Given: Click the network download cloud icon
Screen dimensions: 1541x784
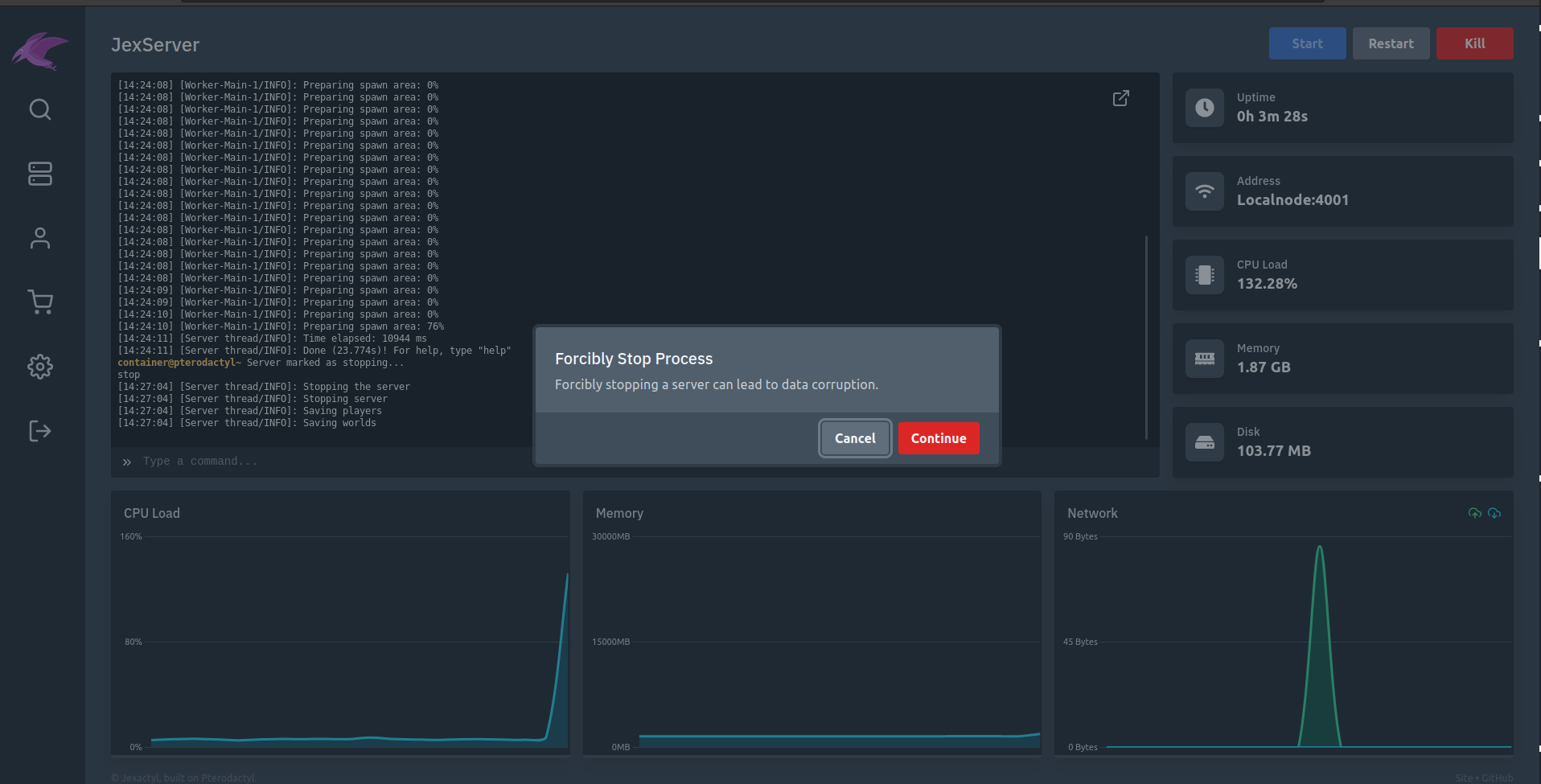Looking at the screenshot, I should 1494,513.
